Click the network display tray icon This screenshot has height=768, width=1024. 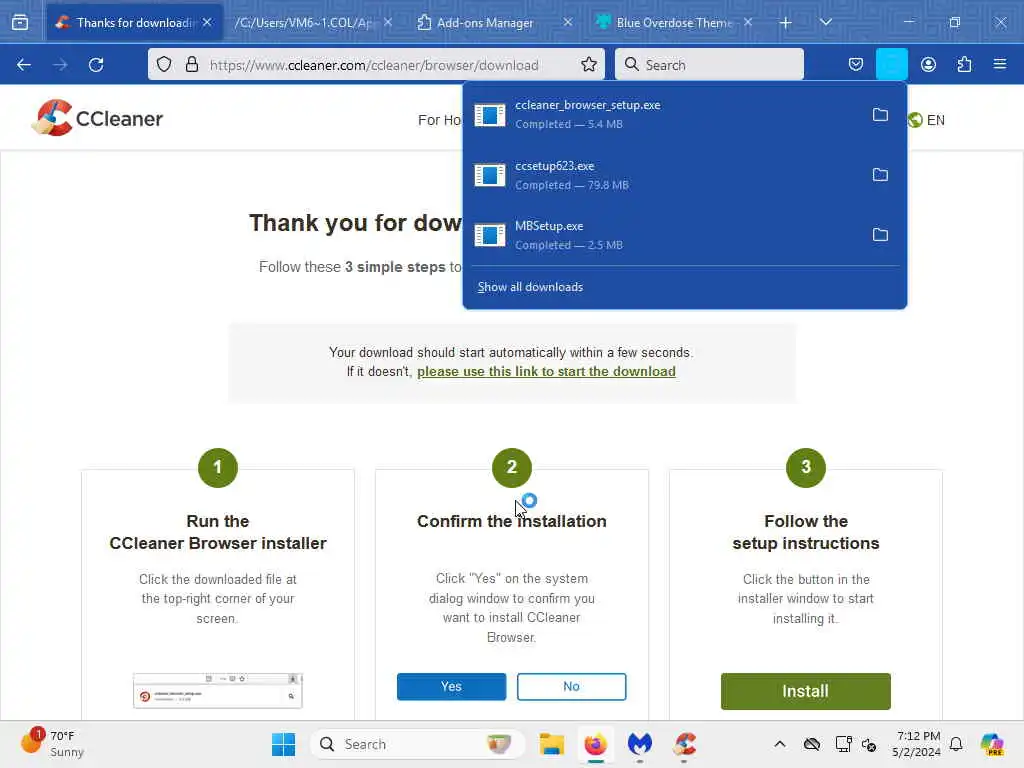[843, 744]
